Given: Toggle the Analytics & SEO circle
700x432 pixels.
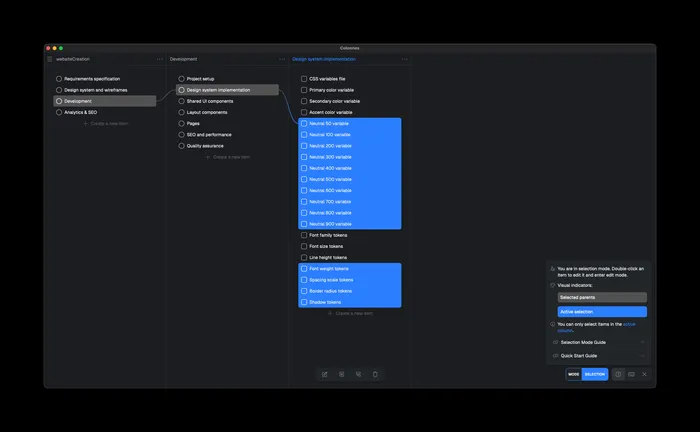Looking at the screenshot, I should click(59, 112).
